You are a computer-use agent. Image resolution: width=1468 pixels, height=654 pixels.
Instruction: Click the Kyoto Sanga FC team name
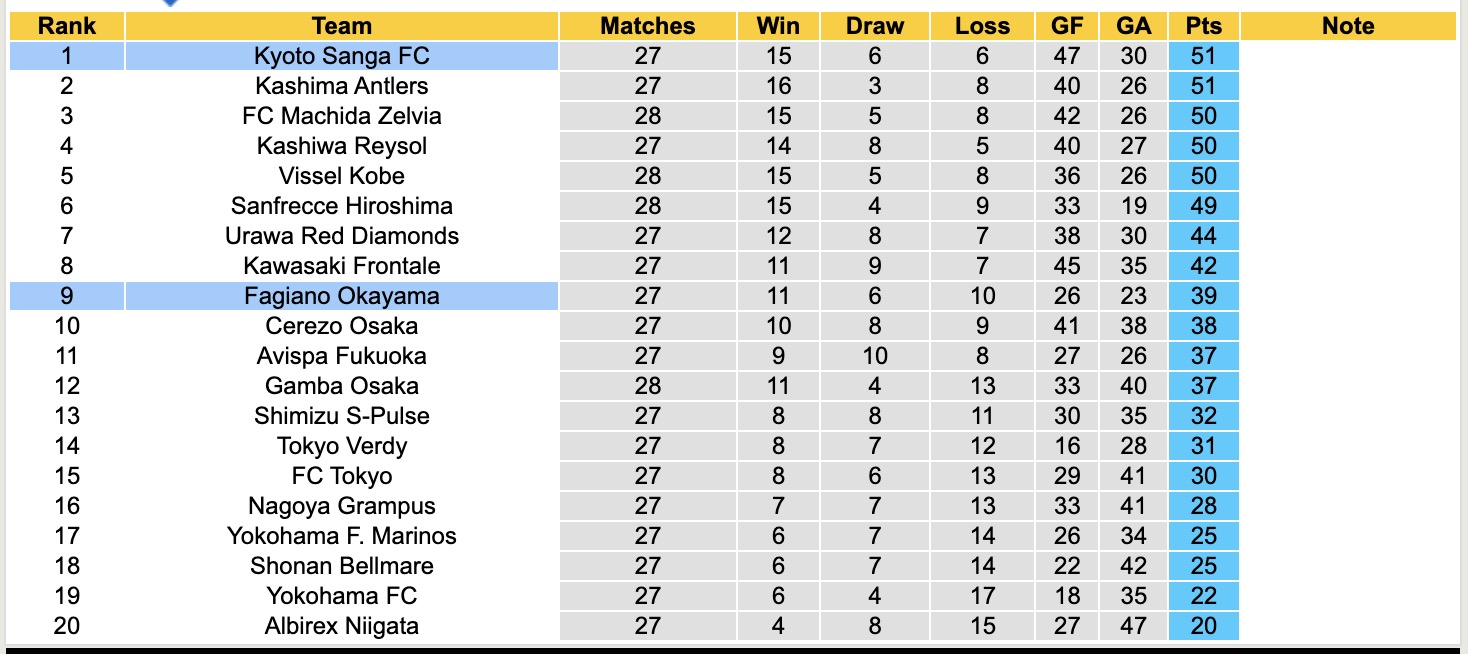coord(341,56)
